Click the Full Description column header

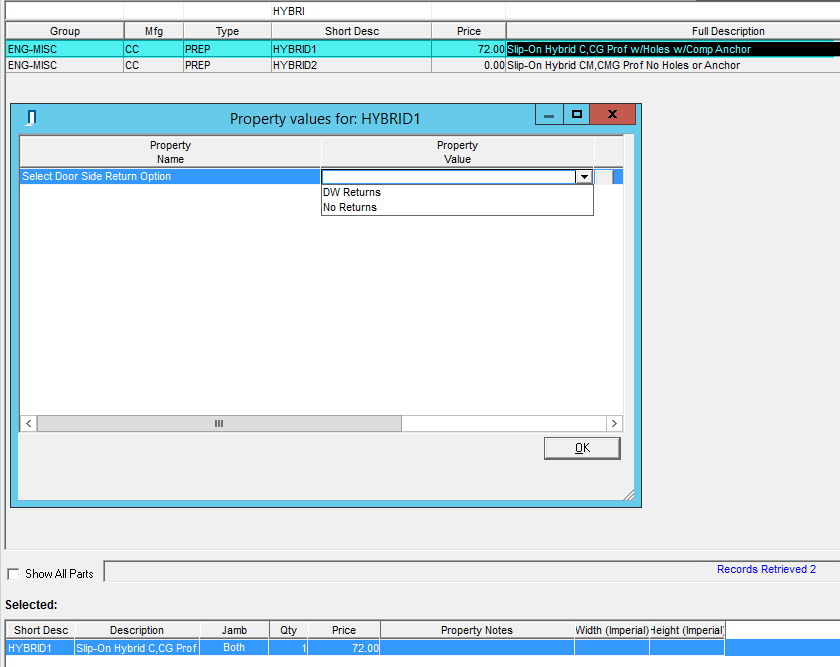pyautogui.click(x=727, y=31)
